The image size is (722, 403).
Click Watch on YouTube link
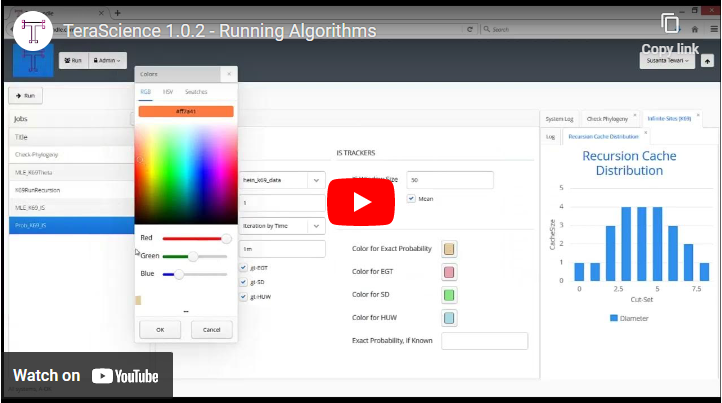click(86, 375)
